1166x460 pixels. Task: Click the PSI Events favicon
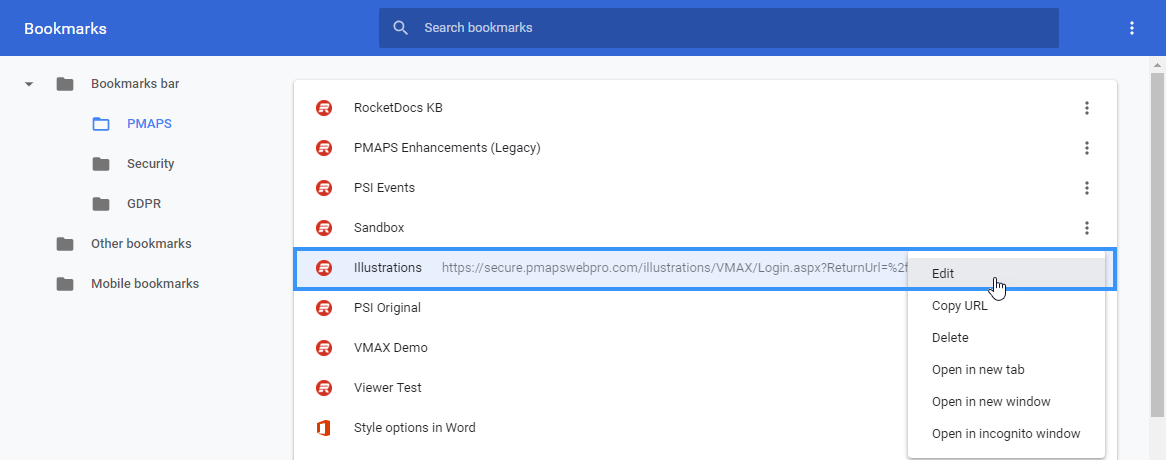(x=323, y=188)
